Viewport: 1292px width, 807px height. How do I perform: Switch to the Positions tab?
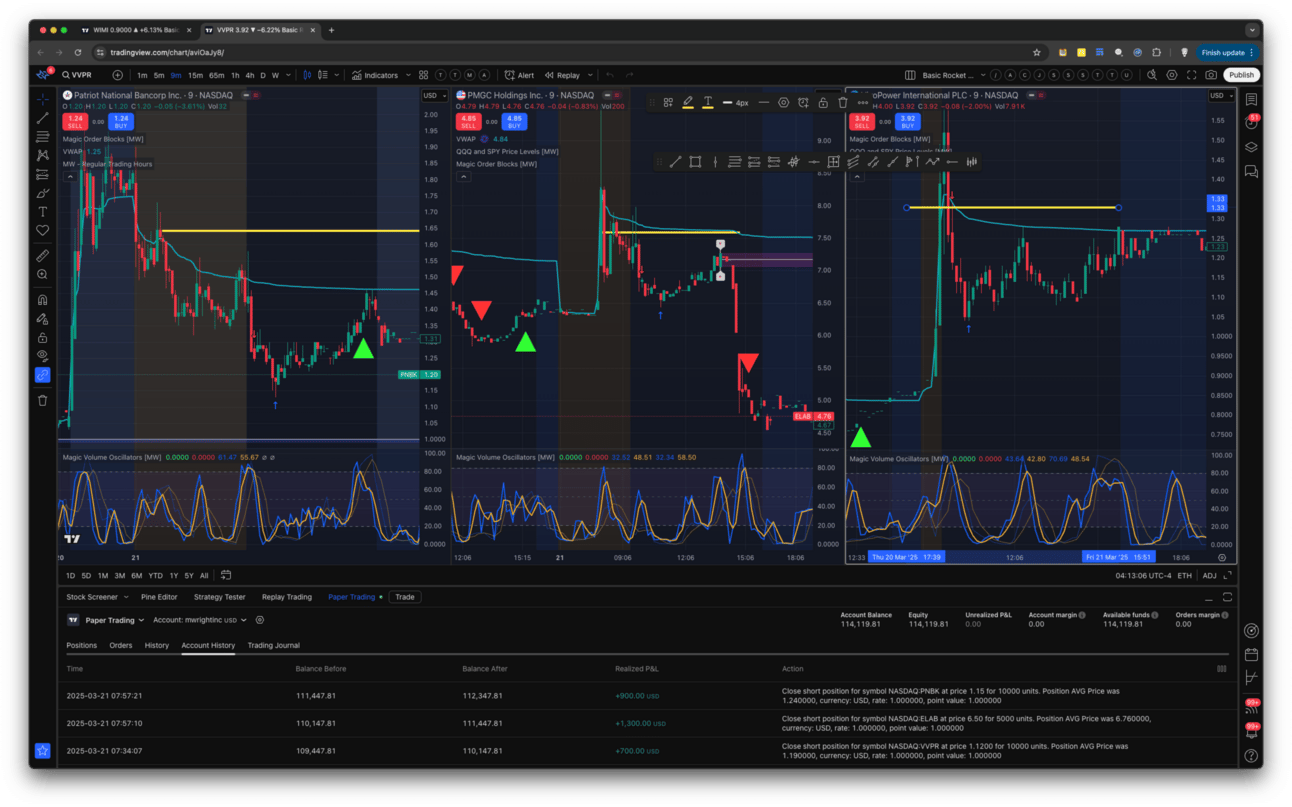click(x=82, y=645)
